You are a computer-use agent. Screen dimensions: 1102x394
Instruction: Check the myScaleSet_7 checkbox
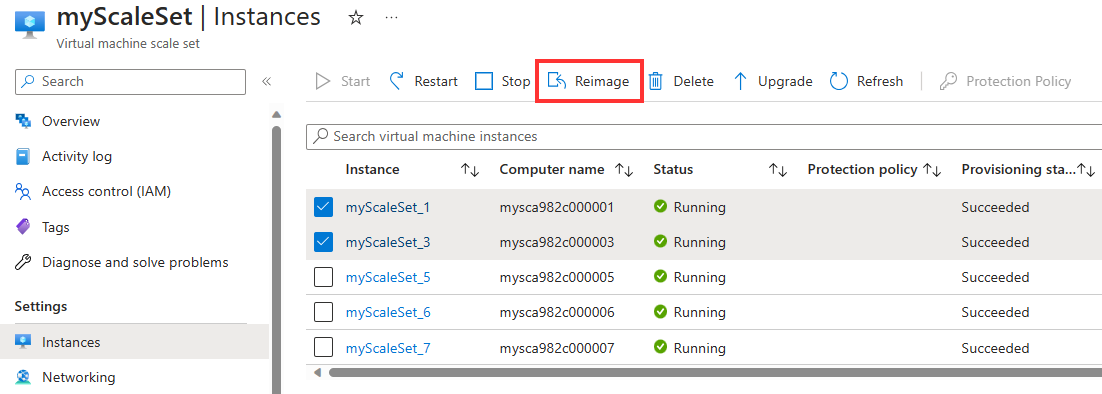point(323,348)
